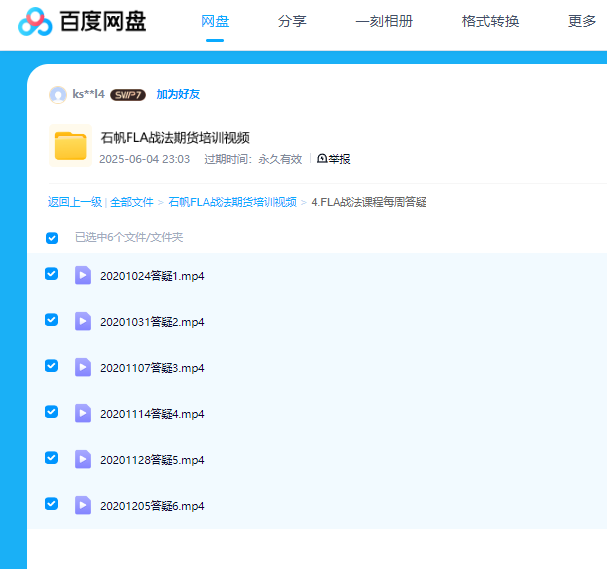
Task: Expand the 更多 menu
Action: 581,21
